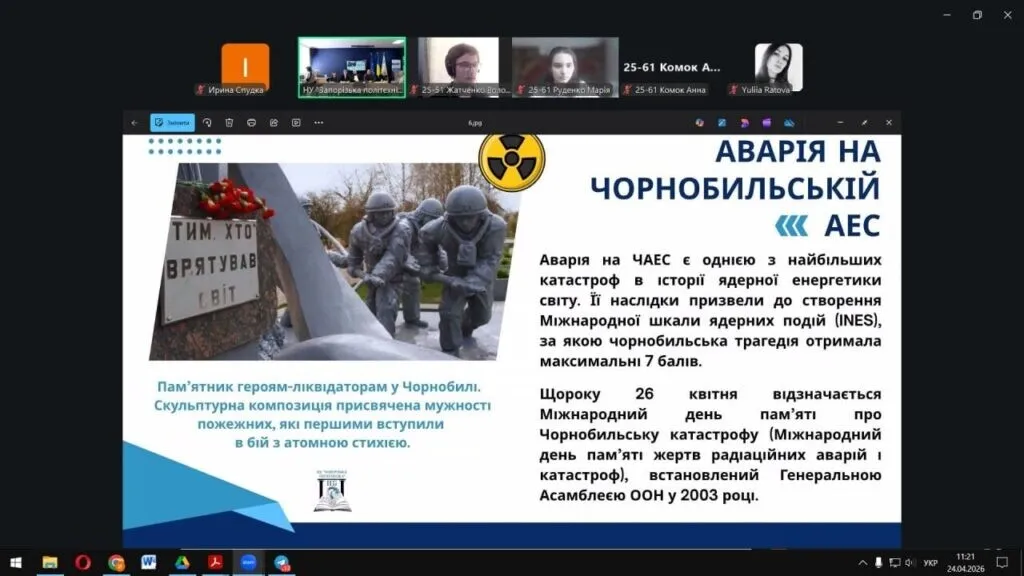Image resolution: width=1024 pixels, height=576 pixels.
Task: Switch input language УКР
Action: pyautogui.click(x=931, y=563)
